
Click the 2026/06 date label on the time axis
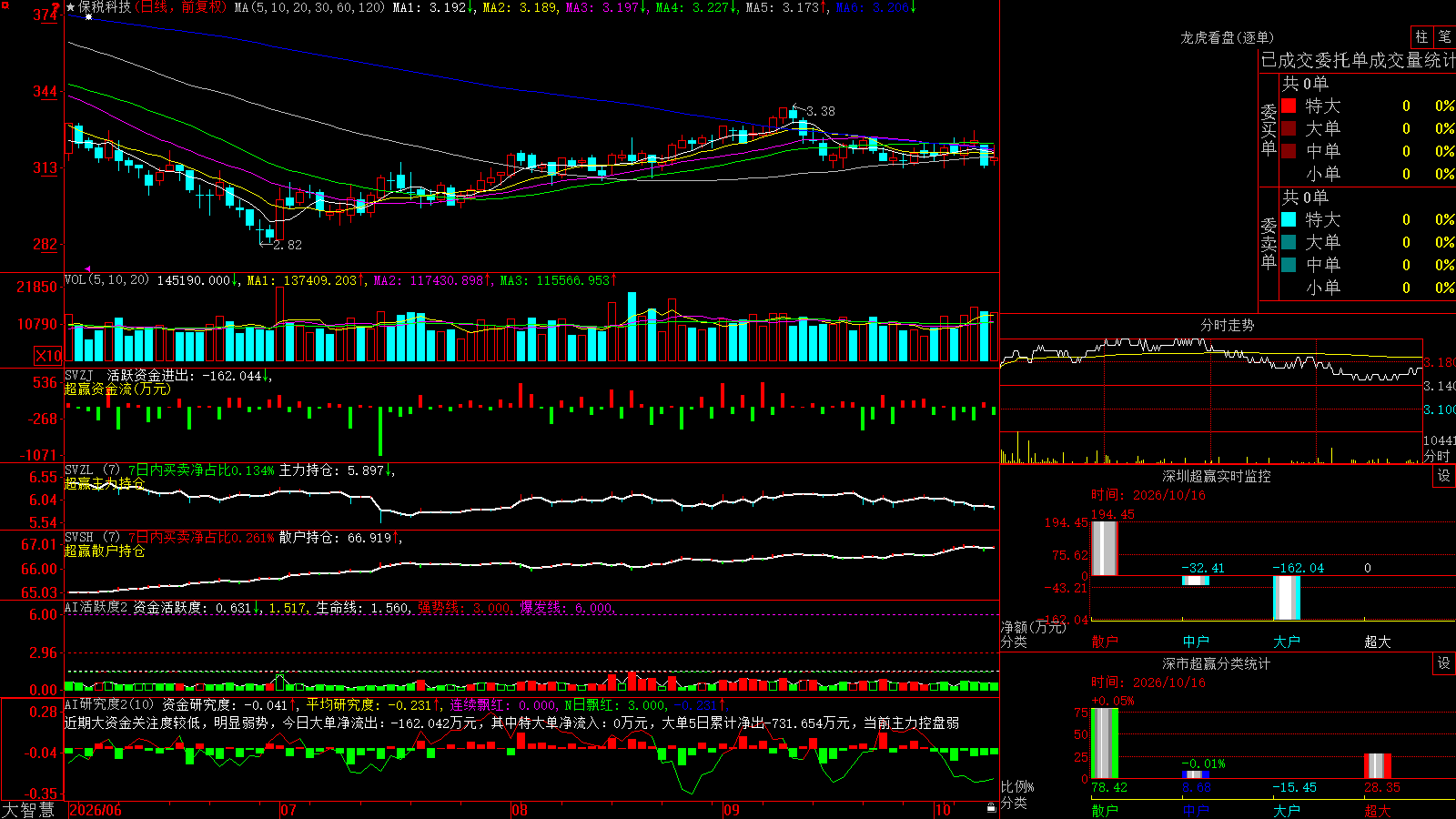pos(96,810)
